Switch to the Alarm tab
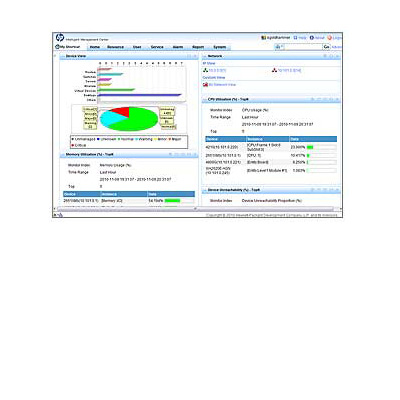 178,47
